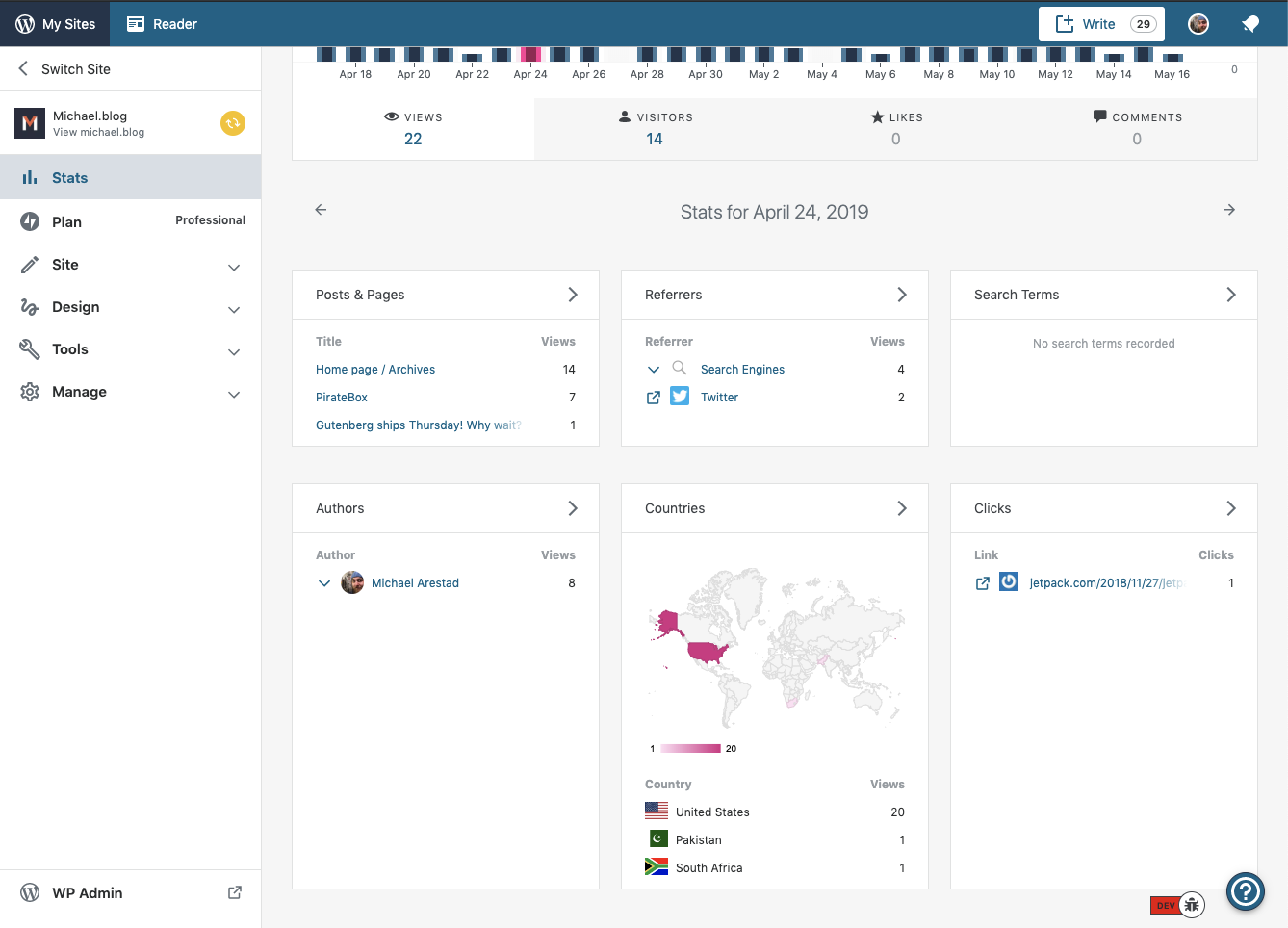The height and width of the screenshot is (928, 1288).
Task: Click the notifications bell icon
Action: click(1250, 24)
